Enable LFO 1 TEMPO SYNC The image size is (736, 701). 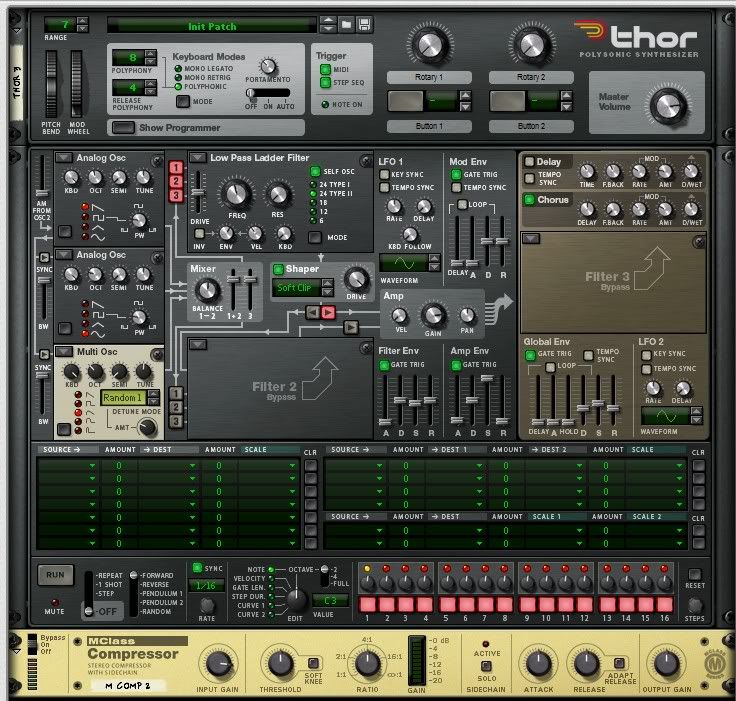pyautogui.click(x=384, y=188)
